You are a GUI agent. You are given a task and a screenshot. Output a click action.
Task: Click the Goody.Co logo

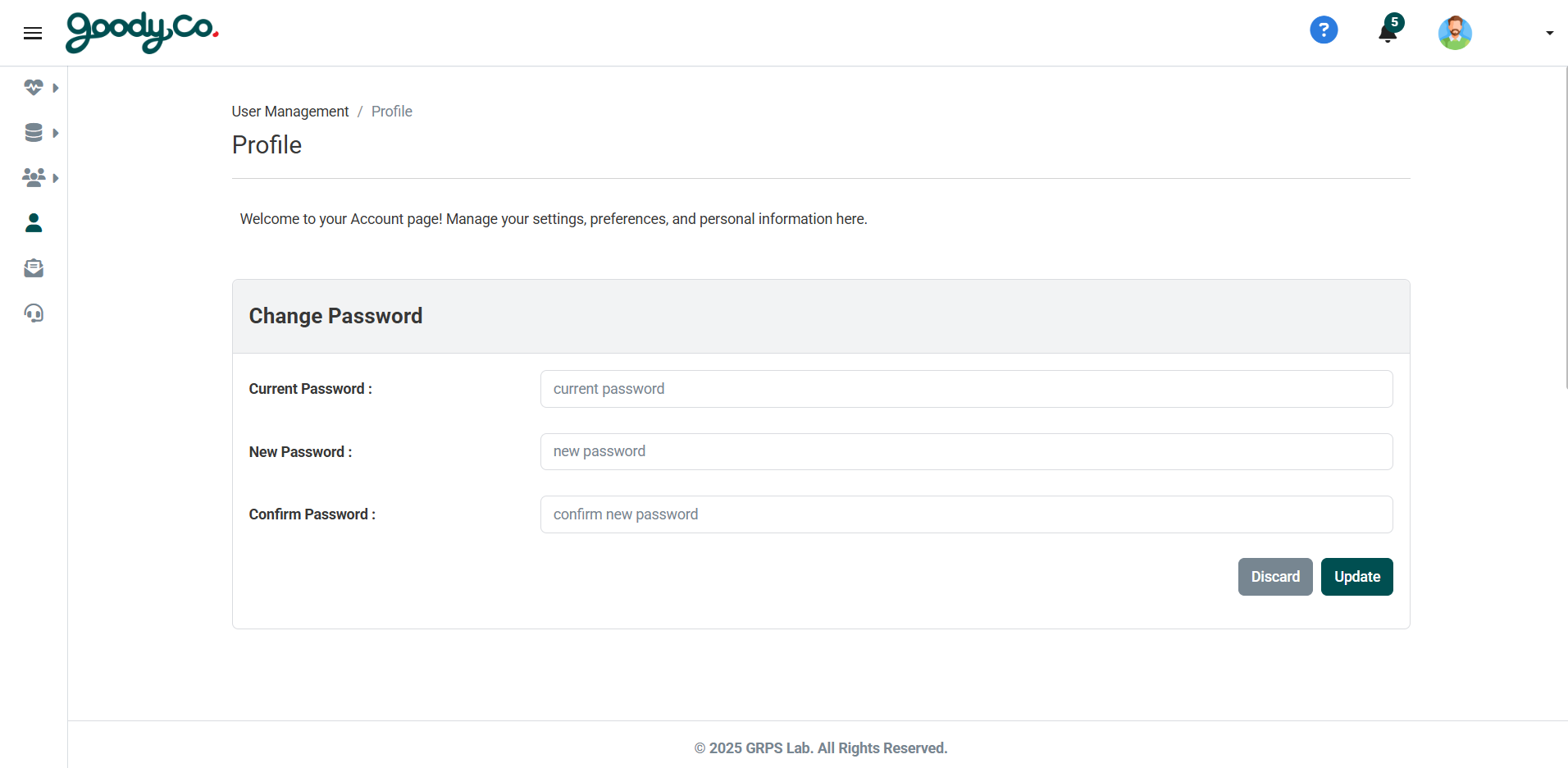click(x=142, y=32)
